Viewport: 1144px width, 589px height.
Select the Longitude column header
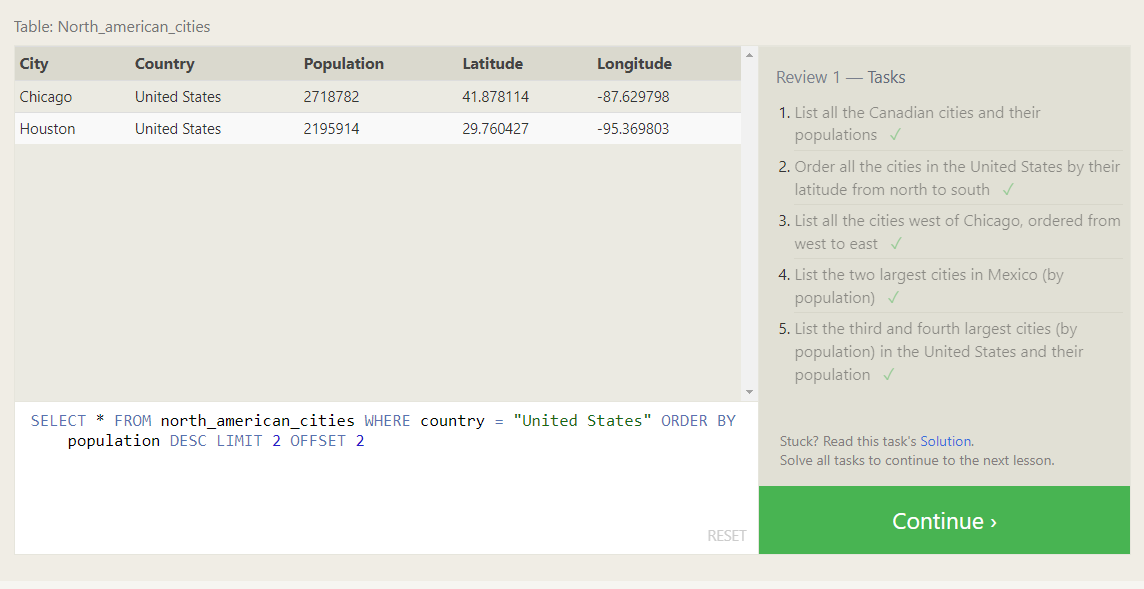click(x=634, y=64)
